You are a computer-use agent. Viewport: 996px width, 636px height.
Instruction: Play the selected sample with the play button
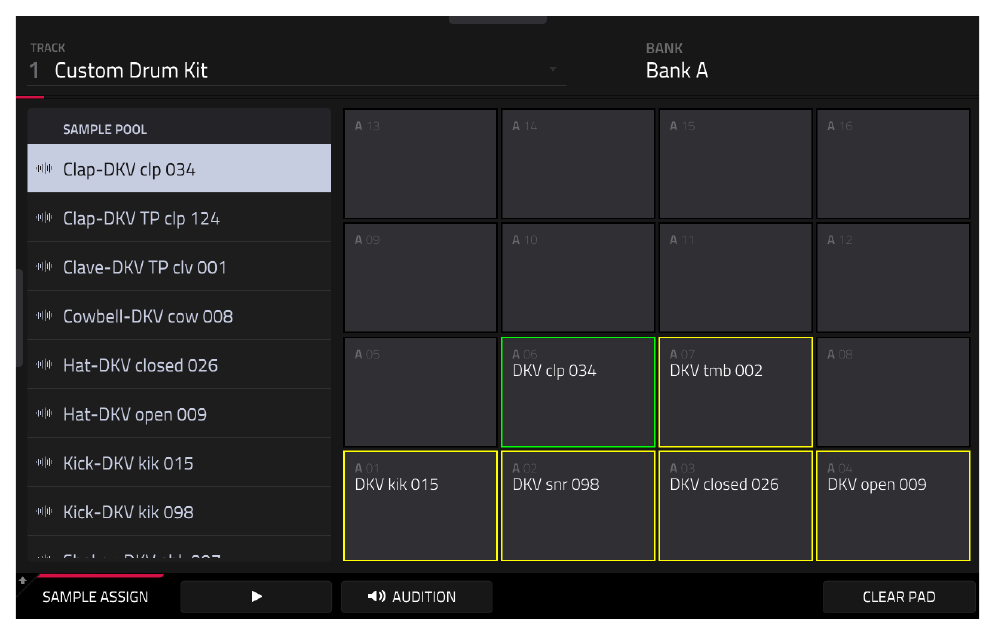256,597
